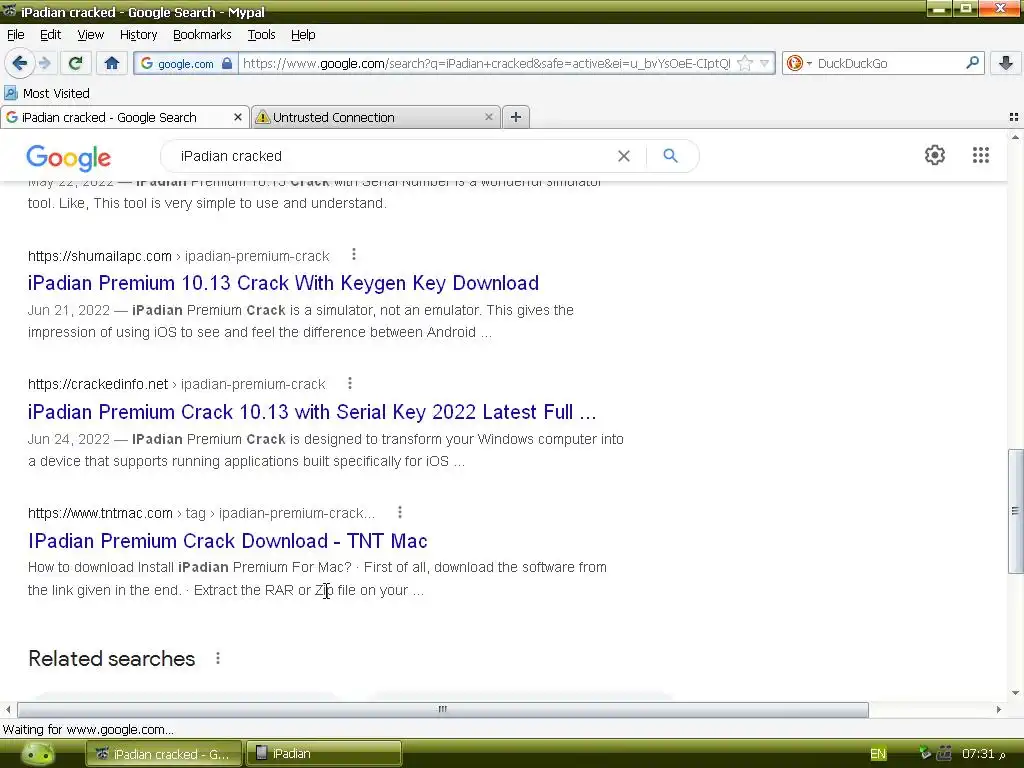Click the horizontal scrollbar right arrow

click(999, 709)
